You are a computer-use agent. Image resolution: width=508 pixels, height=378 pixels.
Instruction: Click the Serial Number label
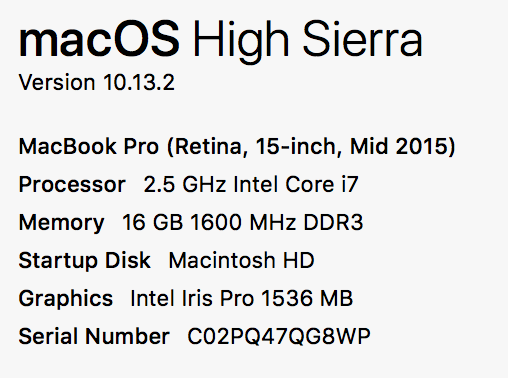(x=94, y=336)
